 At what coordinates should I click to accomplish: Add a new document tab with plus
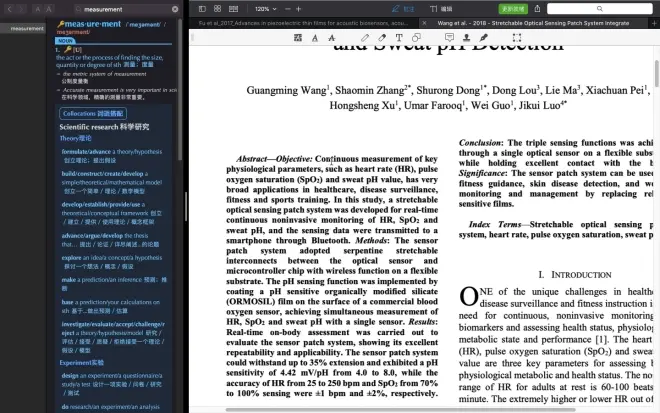655,24
